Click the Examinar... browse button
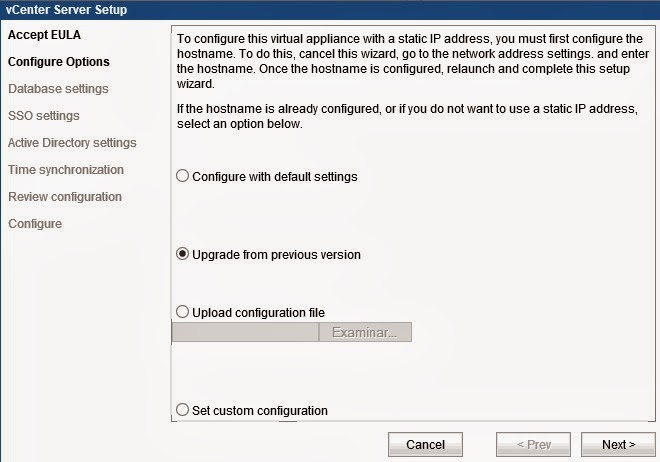 (x=365, y=332)
